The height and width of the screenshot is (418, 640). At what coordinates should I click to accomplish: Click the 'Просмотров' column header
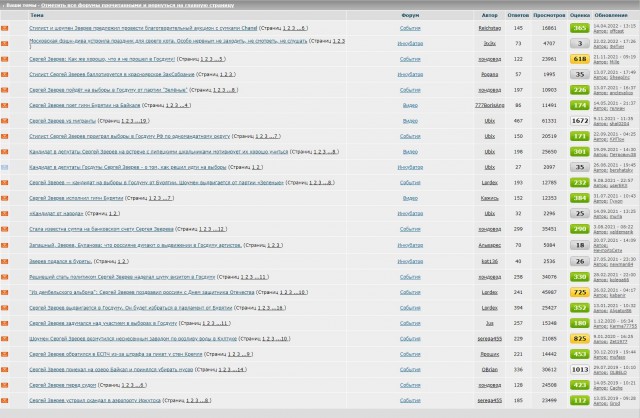point(549,15)
